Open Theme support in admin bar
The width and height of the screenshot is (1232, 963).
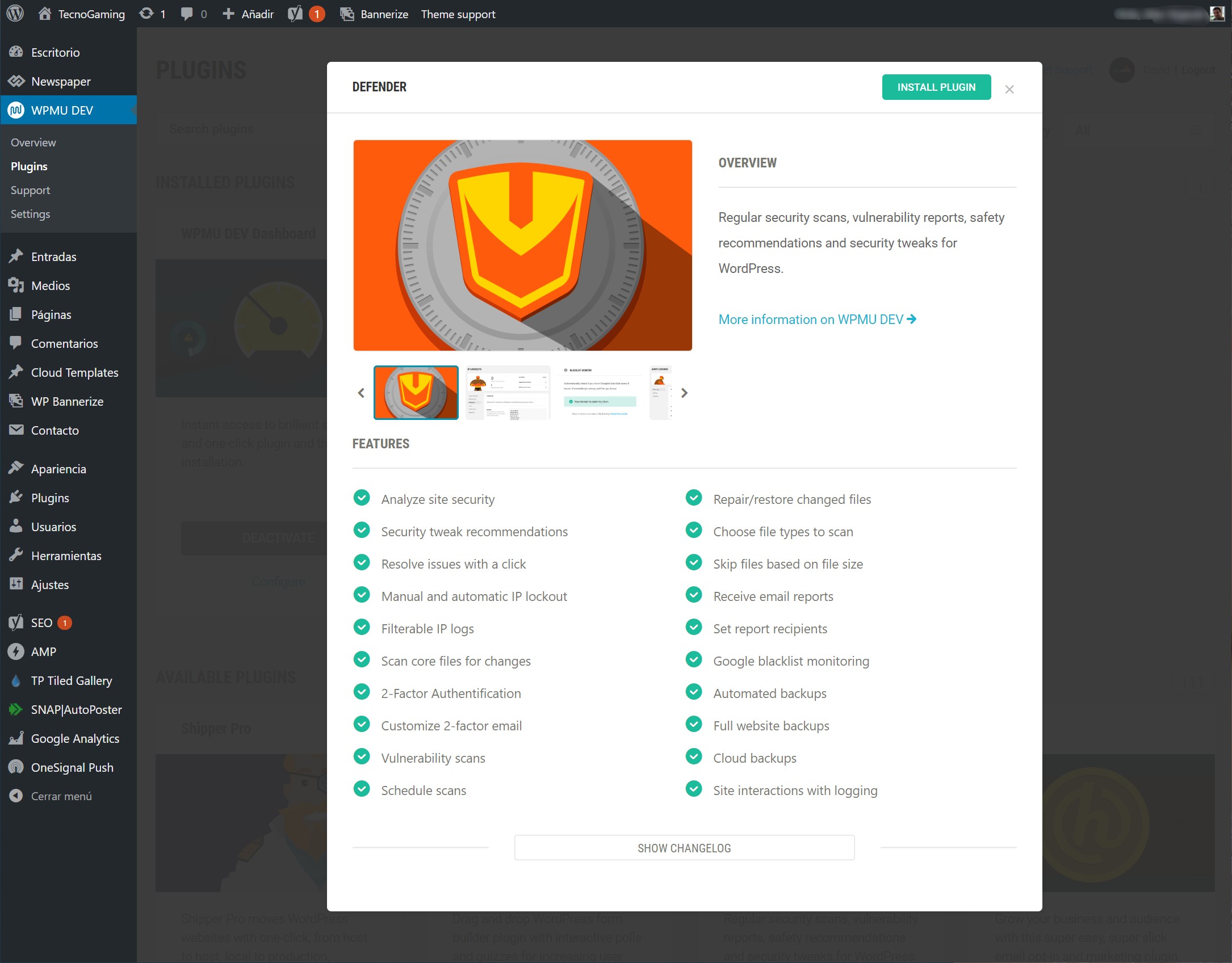(458, 14)
